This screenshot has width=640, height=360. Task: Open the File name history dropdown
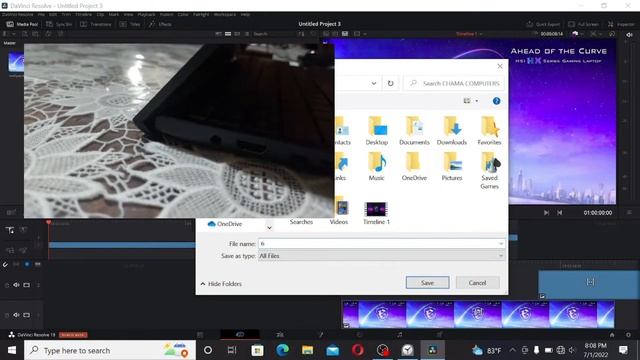(x=501, y=244)
